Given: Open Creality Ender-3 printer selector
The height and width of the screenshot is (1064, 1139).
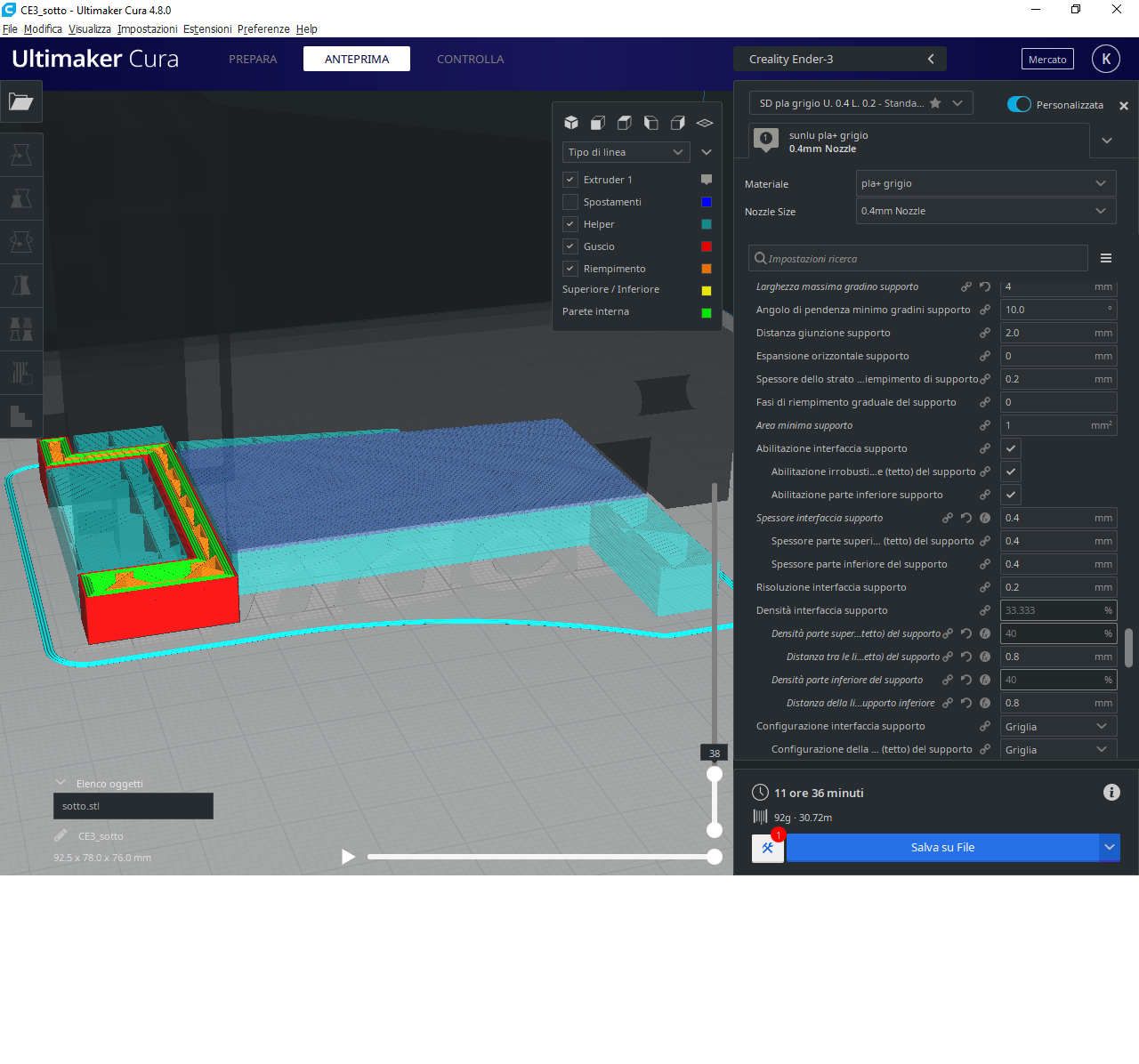Looking at the screenshot, I should 840,59.
